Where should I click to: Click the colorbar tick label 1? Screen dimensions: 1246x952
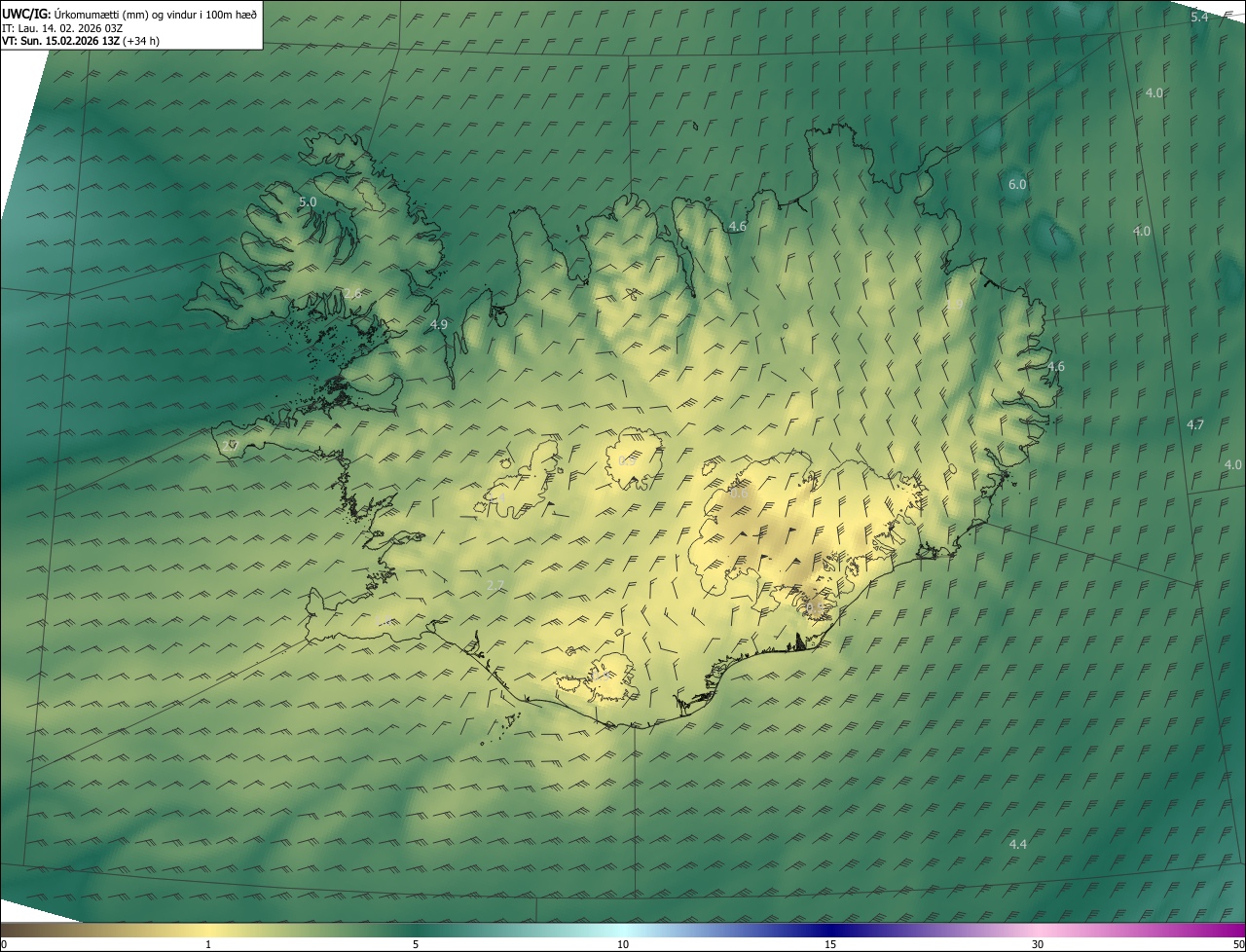pos(208,944)
